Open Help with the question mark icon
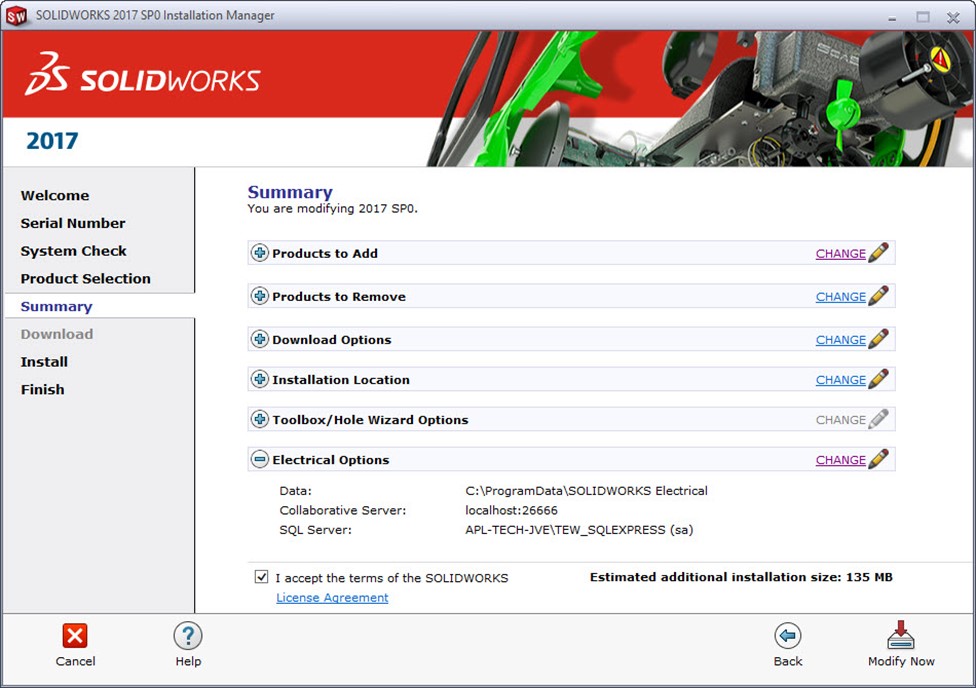The image size is (976, 688). [x=188, y=636]
